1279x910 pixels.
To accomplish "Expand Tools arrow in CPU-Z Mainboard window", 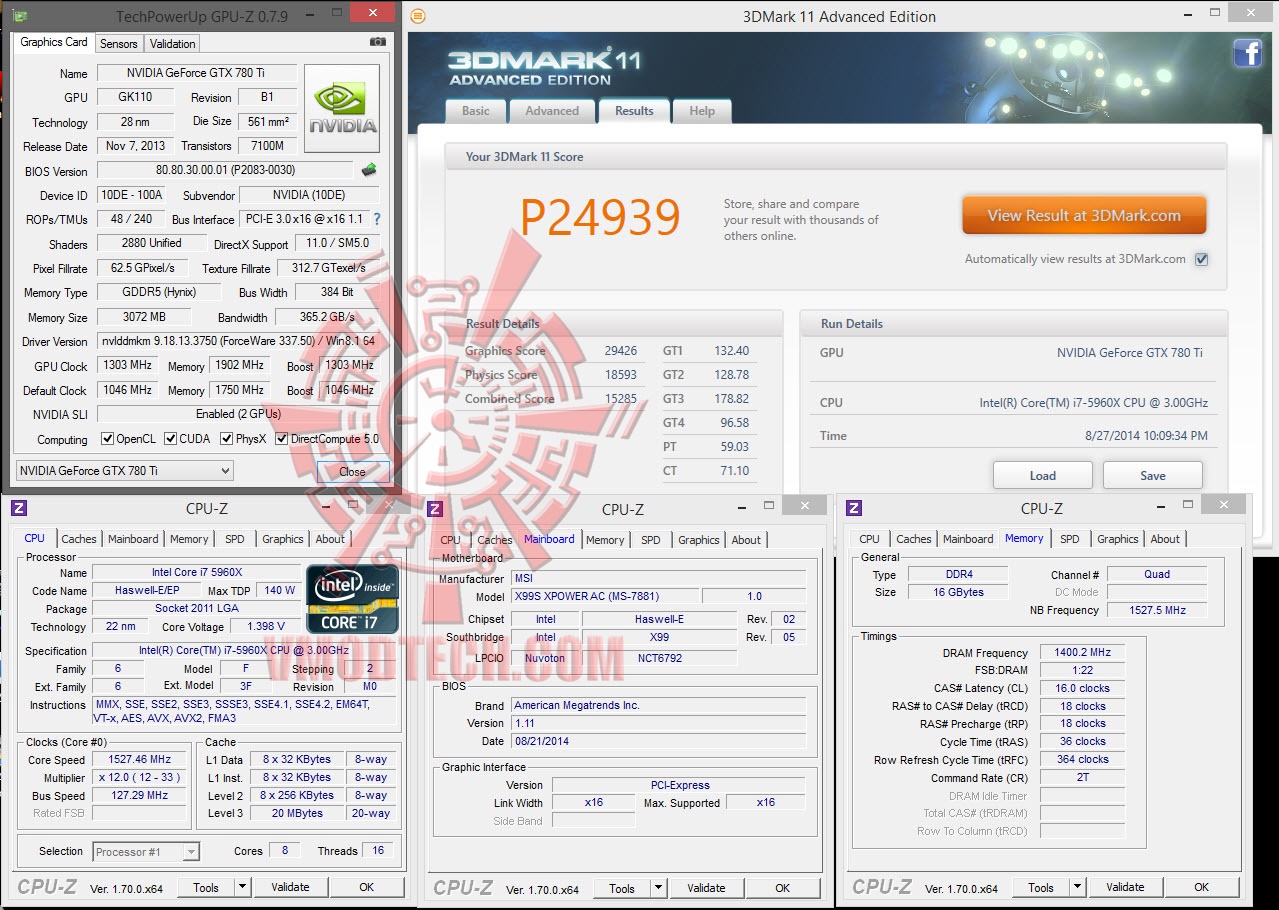I will 658,888.
